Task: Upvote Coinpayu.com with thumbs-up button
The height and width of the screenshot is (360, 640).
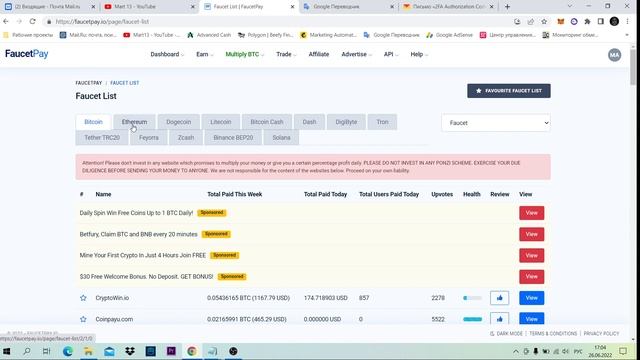Action: coord(499,319)
